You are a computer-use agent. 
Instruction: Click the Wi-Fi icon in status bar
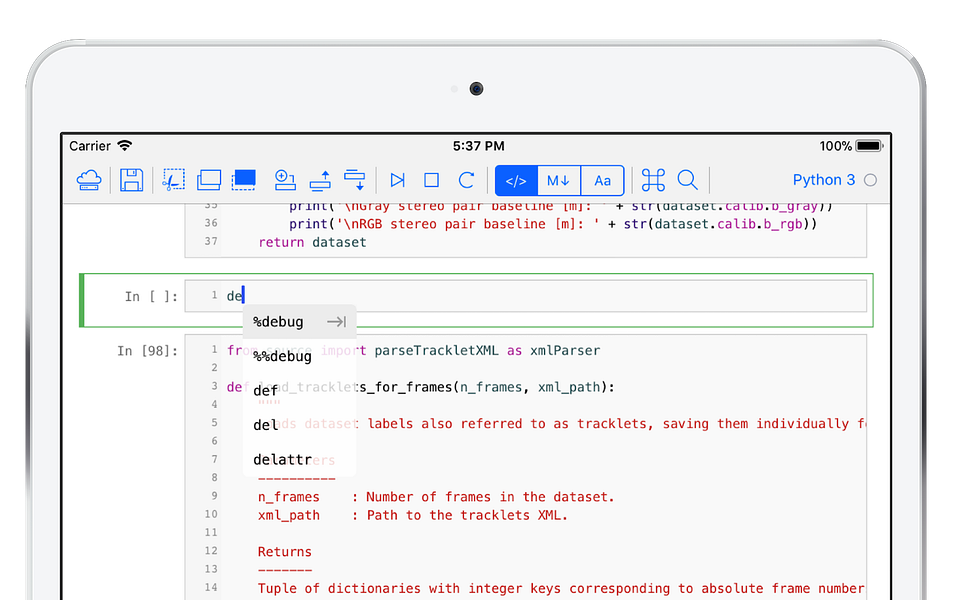click(x=125, y=146)
